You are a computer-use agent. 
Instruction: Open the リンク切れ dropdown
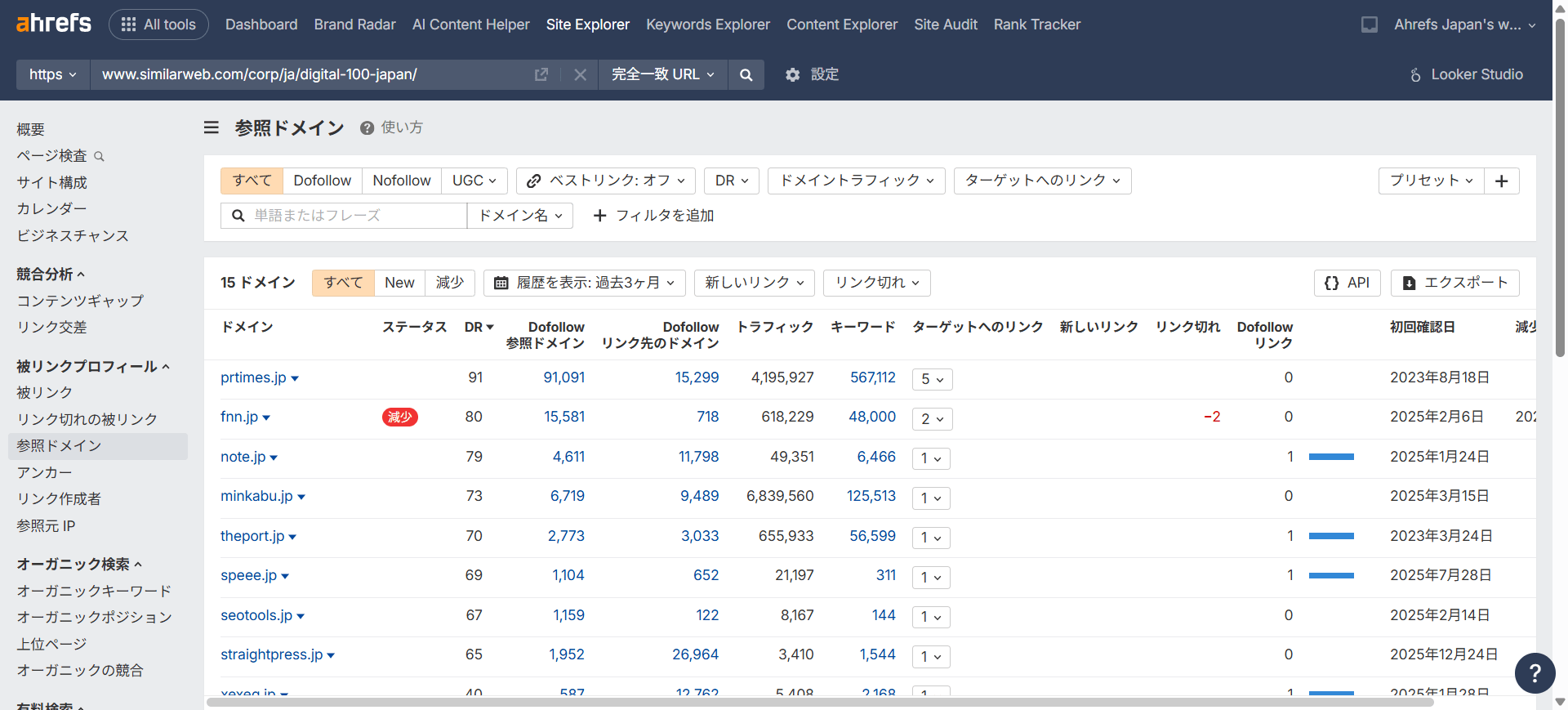(x=877, y=283)
